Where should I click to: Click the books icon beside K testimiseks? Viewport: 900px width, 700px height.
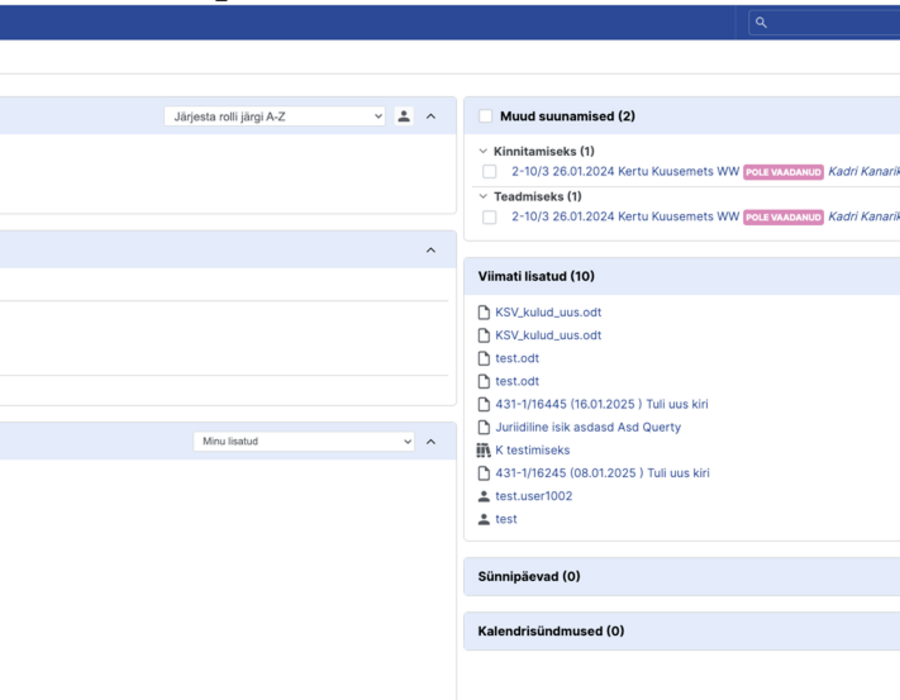tap(484, 450)
